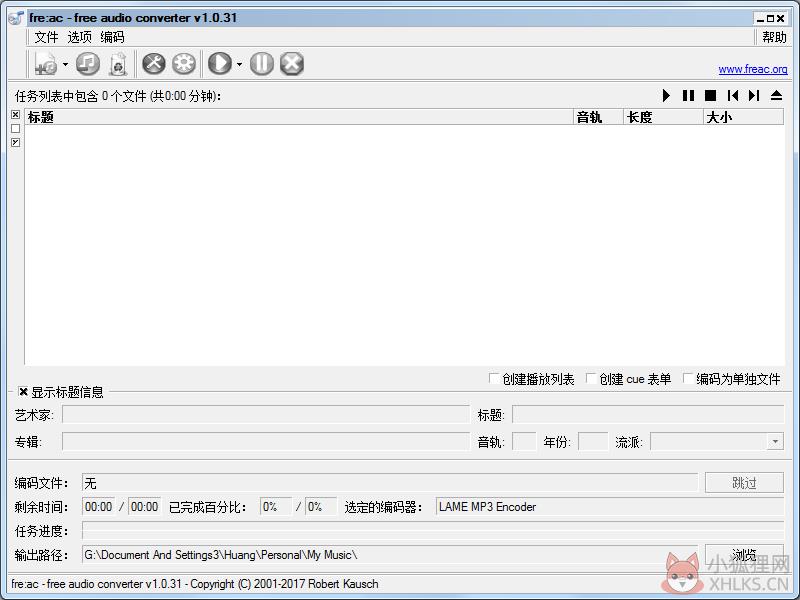Click the 跳过 button
Image resolution: width=800 pixels, height=600 pixels.
744,483
